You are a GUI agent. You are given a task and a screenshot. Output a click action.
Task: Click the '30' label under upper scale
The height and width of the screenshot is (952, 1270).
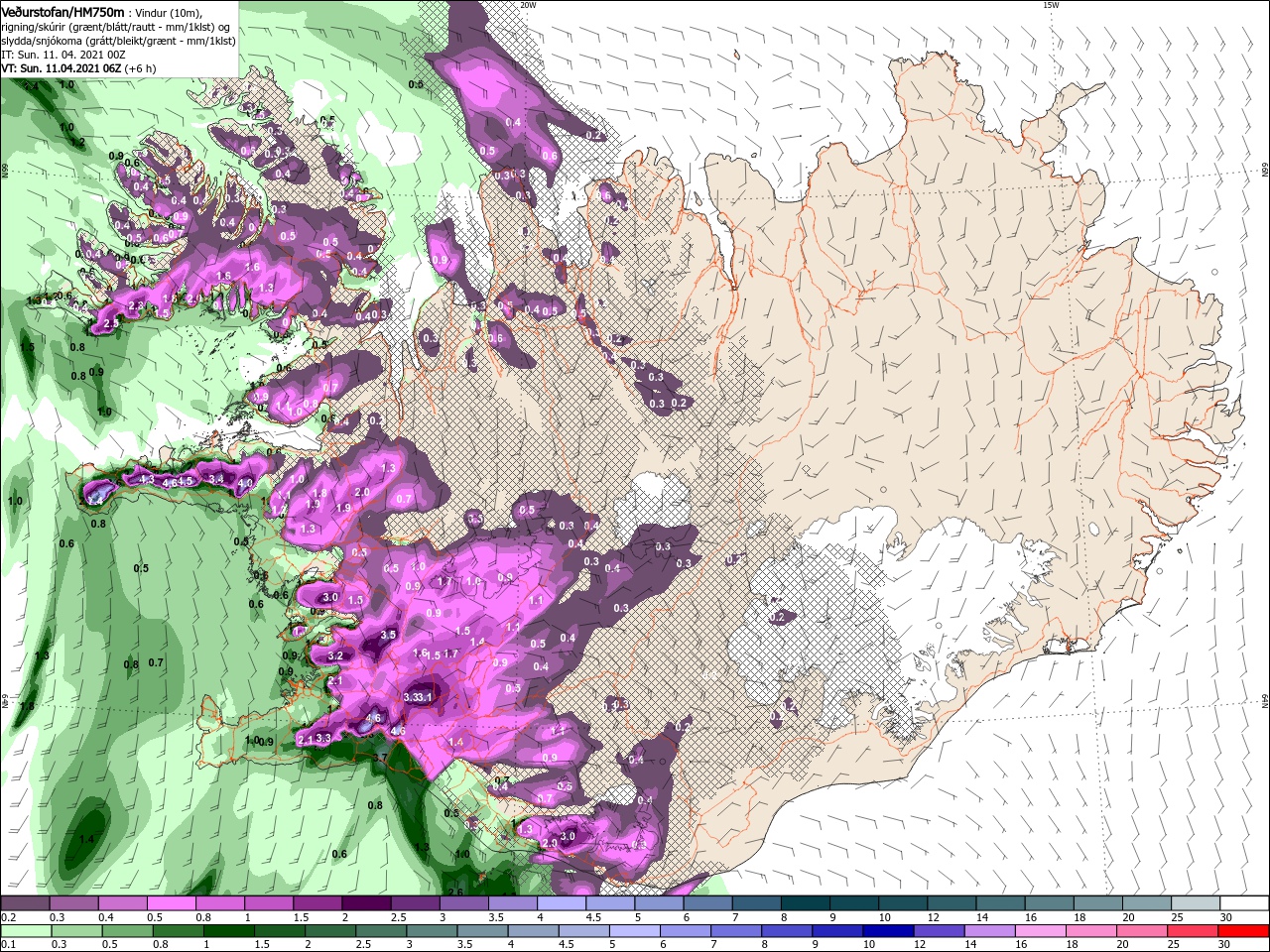1226,917
